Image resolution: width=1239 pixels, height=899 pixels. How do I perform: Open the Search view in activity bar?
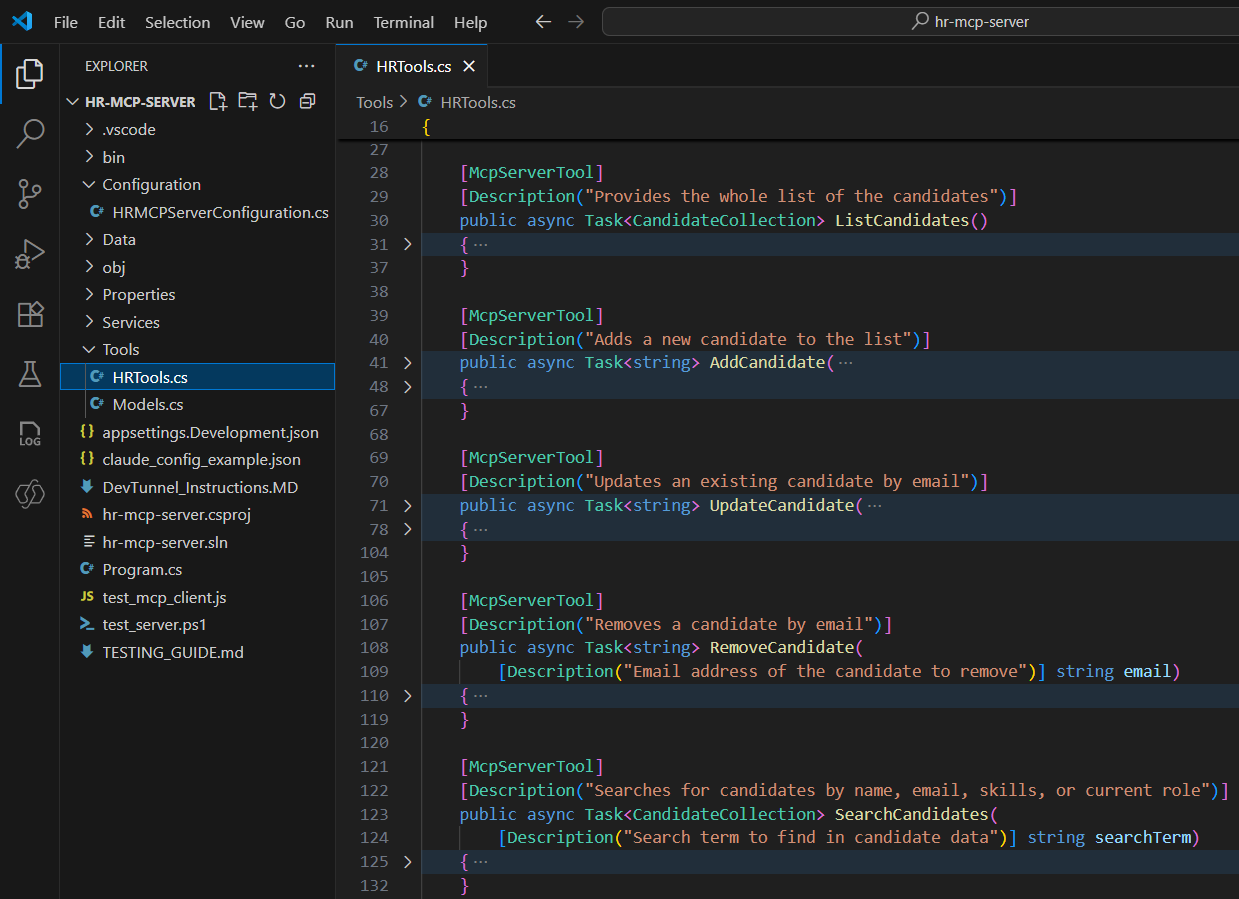(x=30, y=133)
